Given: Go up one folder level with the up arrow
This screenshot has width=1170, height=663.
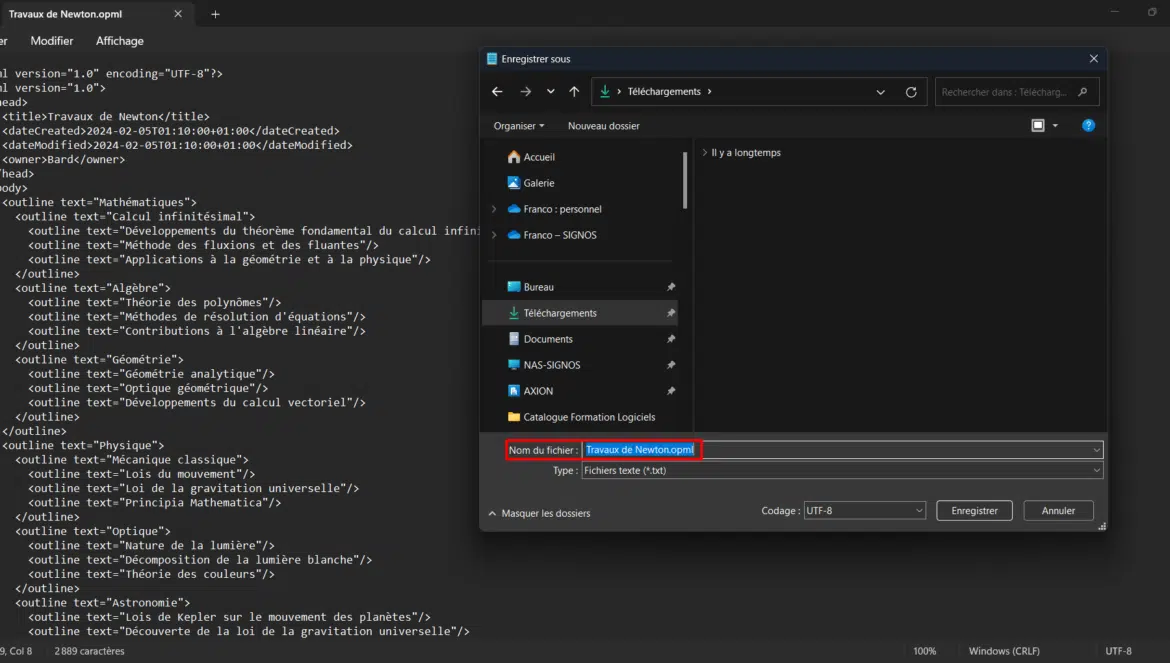Looking at the screenshot, I should 574,92.
